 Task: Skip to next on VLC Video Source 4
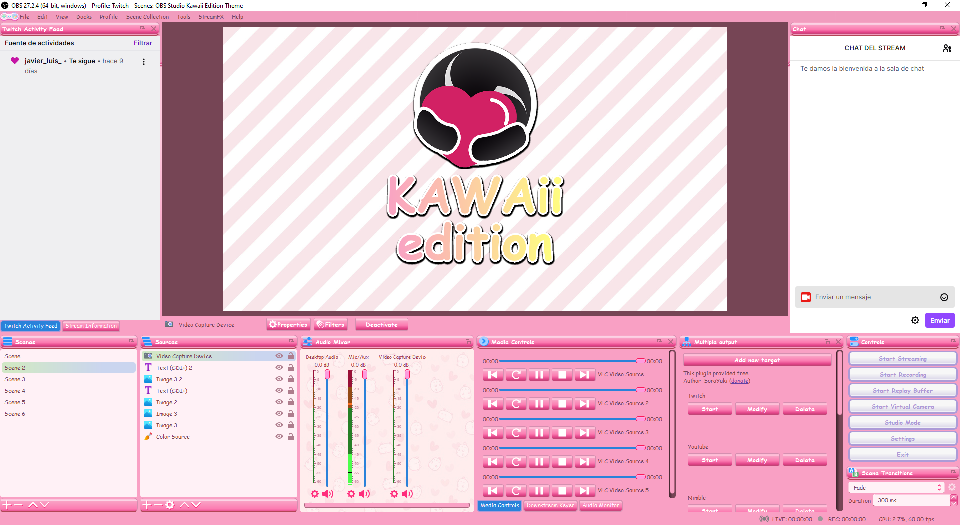point(584,461)
